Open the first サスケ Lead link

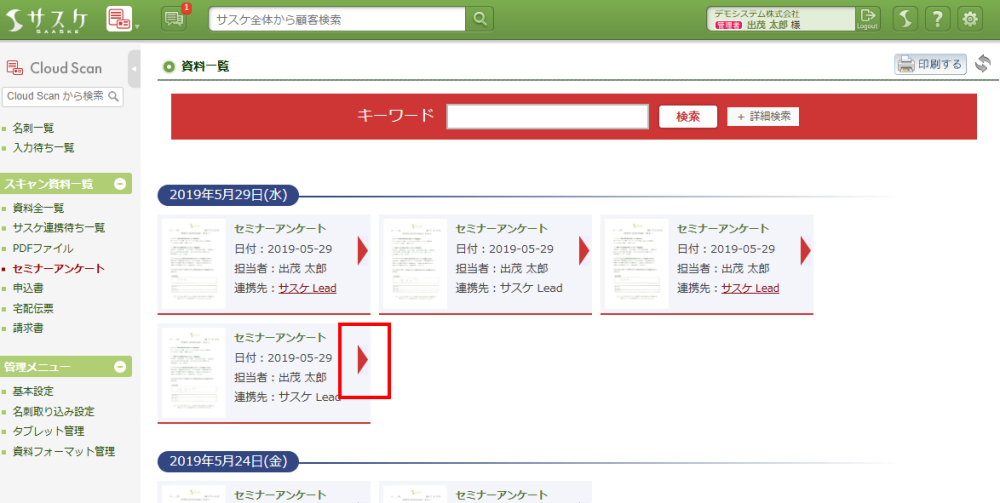pyautogui.click(x=307, y=288)
